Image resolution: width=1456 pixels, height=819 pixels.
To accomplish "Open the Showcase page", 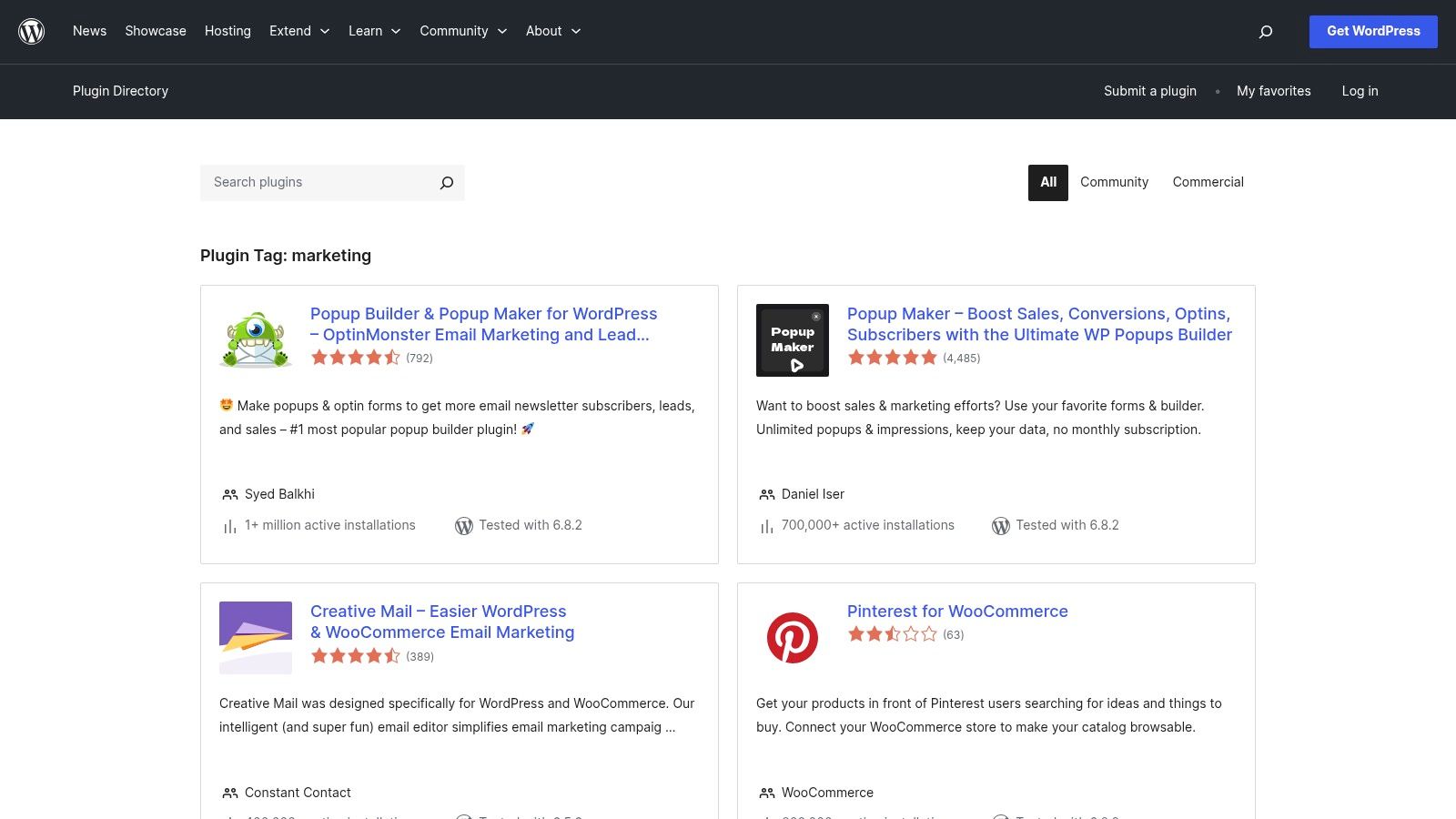I will coord(156,31).
